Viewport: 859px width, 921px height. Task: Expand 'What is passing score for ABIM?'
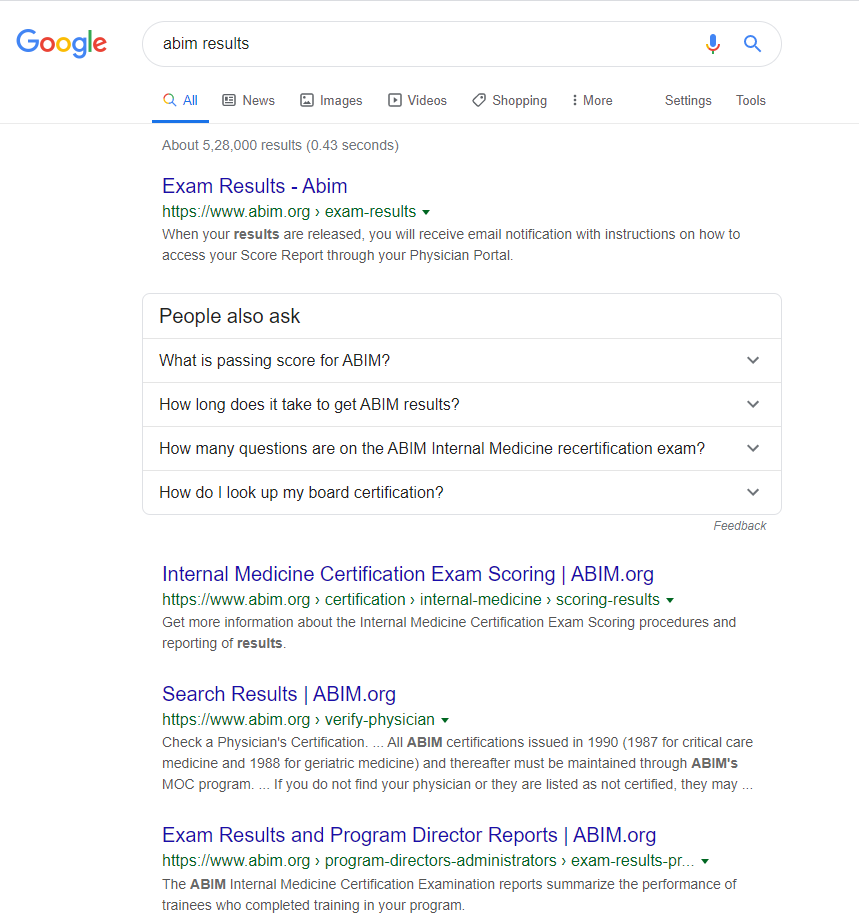tap(461, 360)
